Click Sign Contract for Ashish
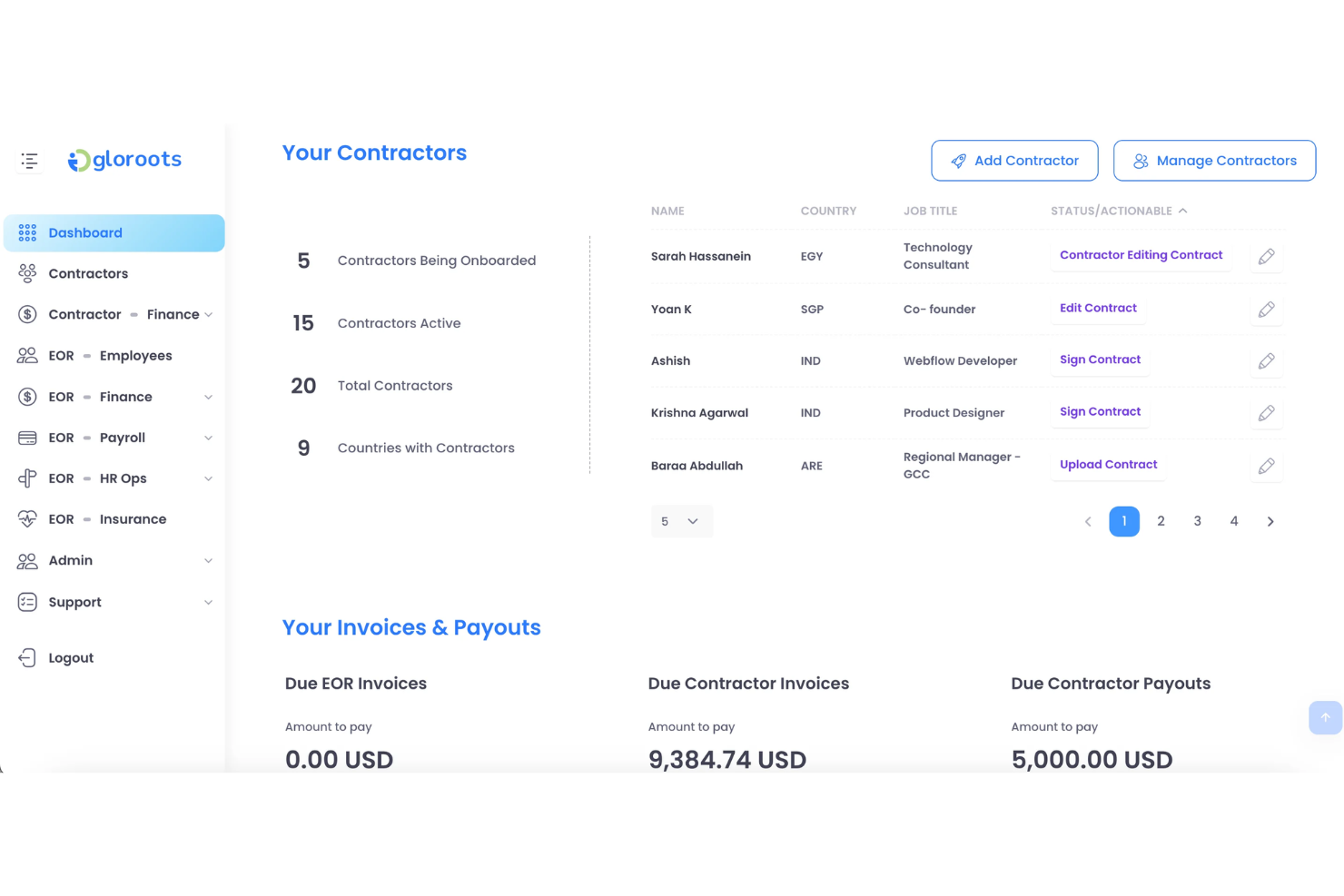The image size is (1344, 896). [1100, 359]
